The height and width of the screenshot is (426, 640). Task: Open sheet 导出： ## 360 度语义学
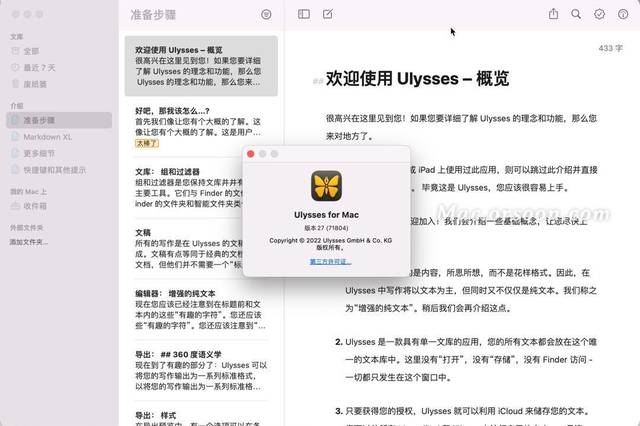click(201, 370)
